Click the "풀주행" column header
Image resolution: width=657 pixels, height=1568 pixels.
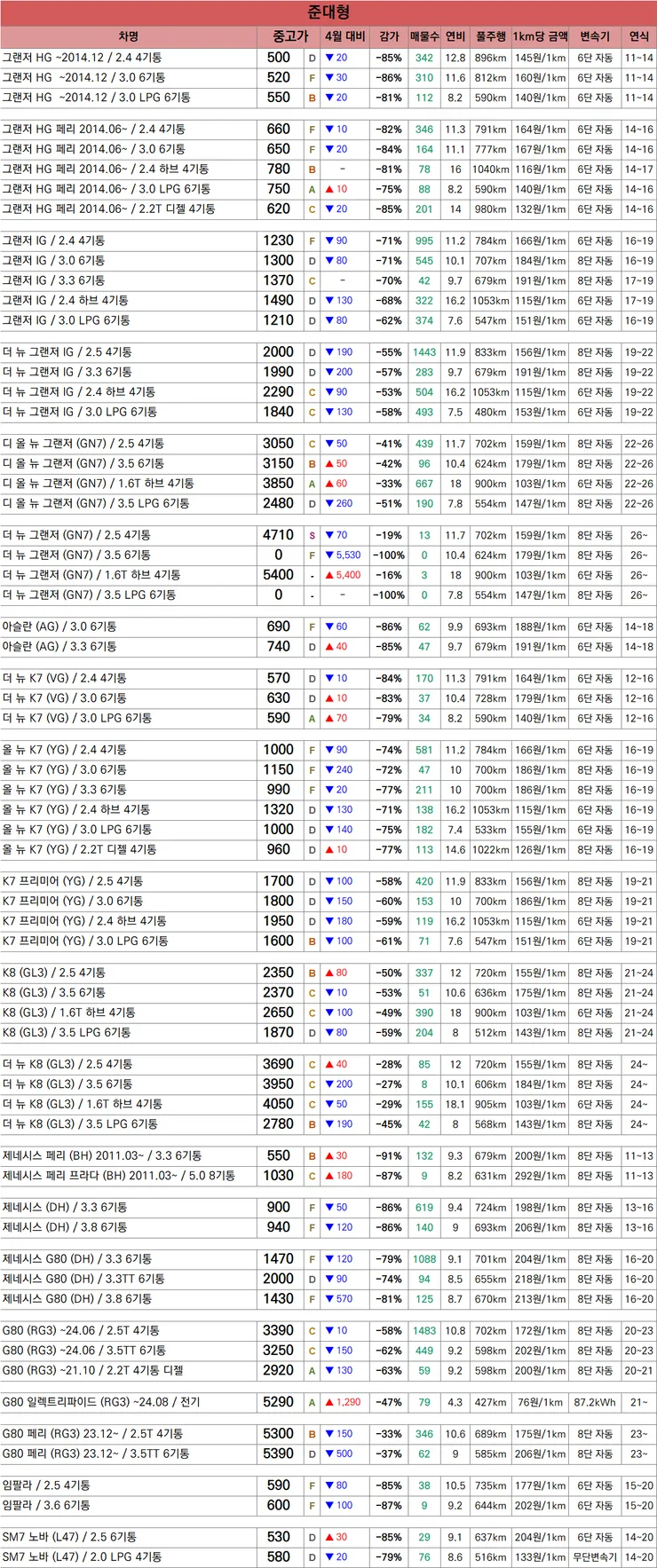pos(490,36)
